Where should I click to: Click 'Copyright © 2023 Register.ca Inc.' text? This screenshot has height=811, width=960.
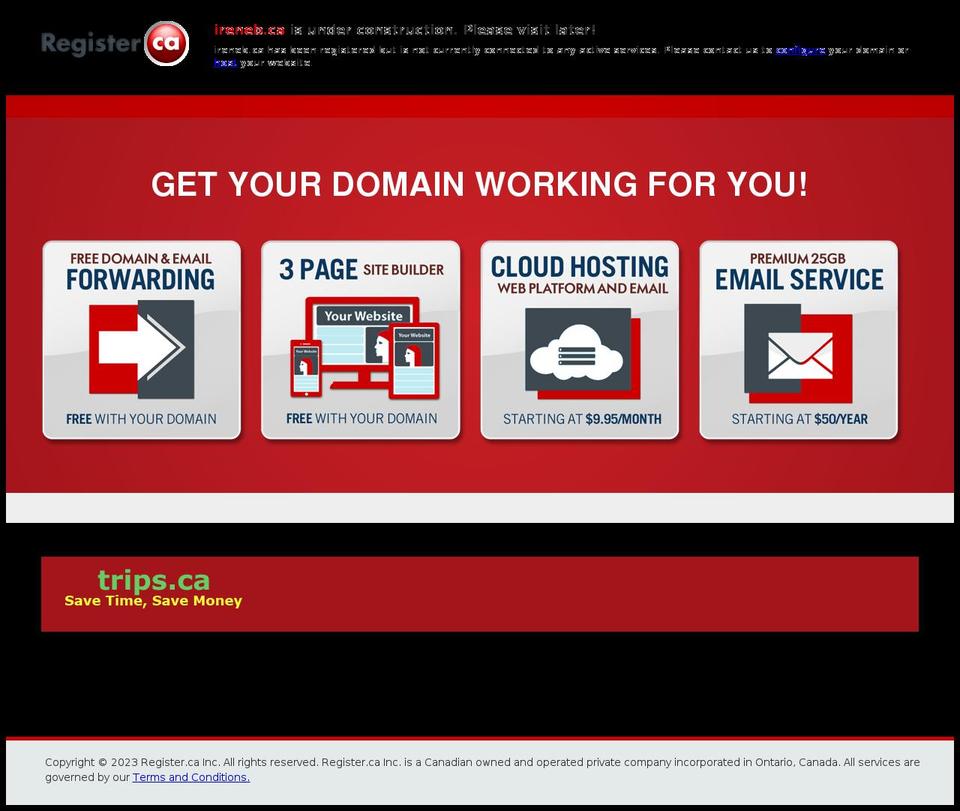[132, 762]
